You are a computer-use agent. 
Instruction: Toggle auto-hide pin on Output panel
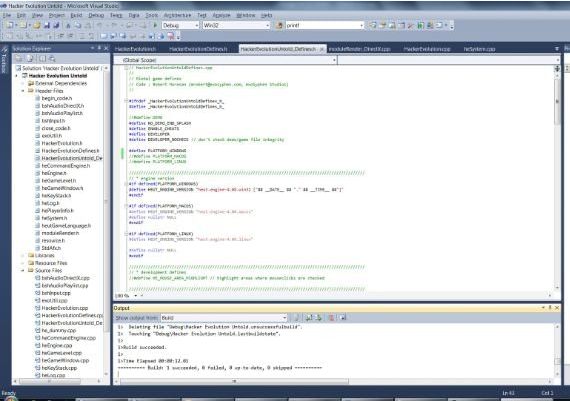(x=550, y=308)
